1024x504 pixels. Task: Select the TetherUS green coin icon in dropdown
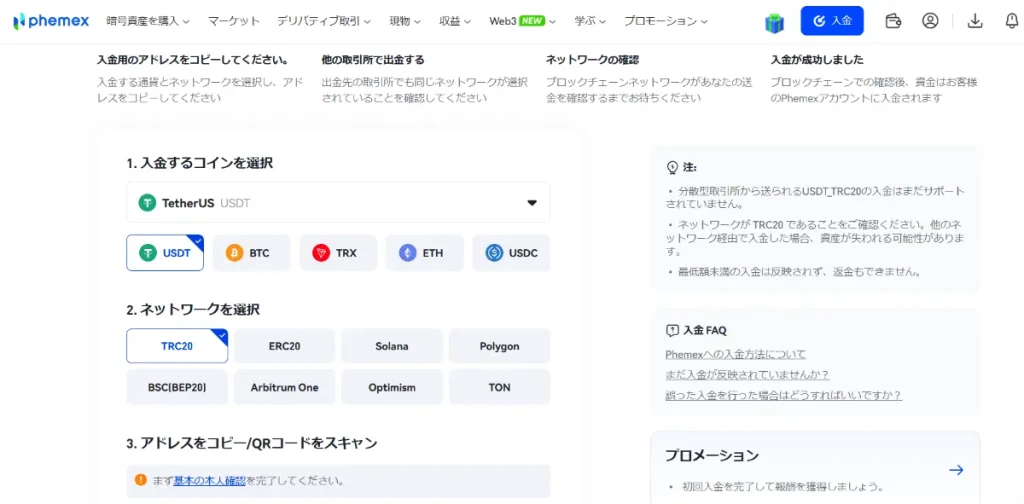coord(148,202)
